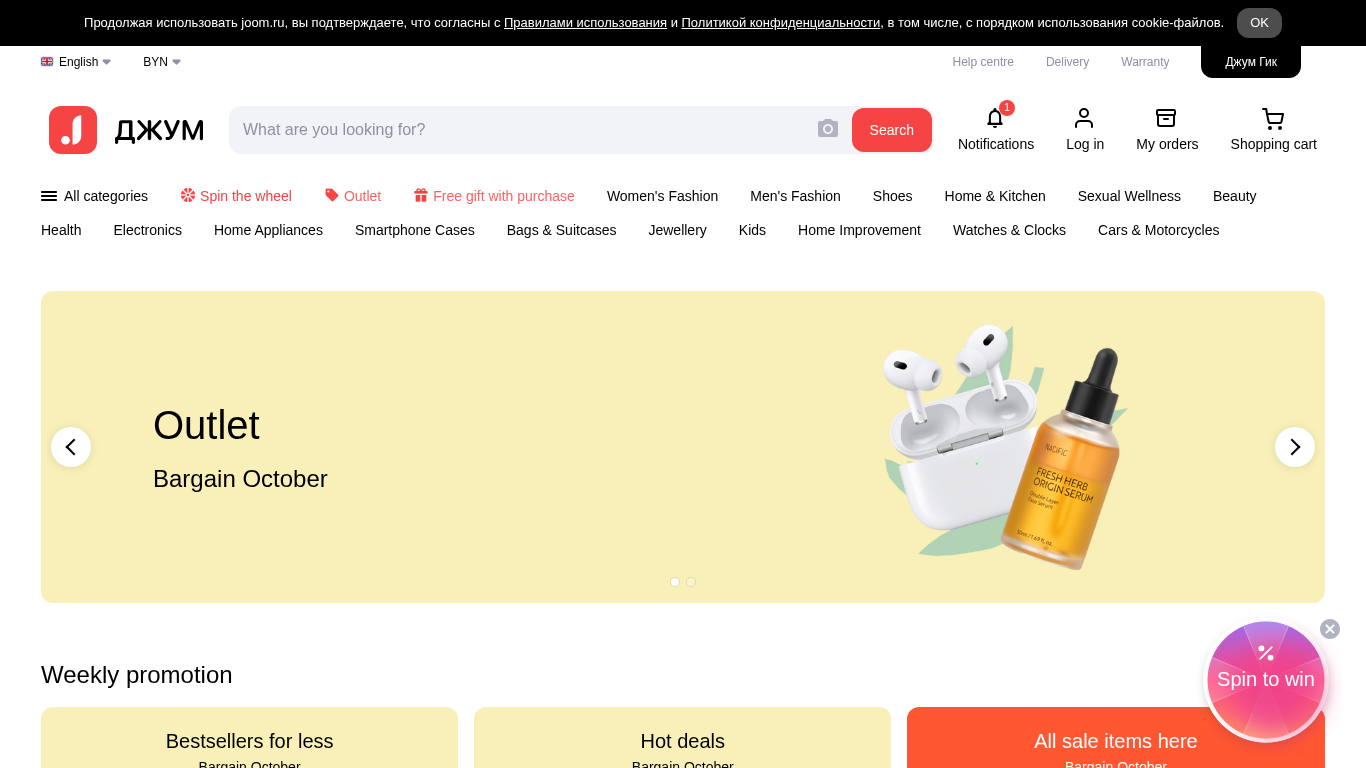Viewport: 1366px width, 768px height.
Task: Click the Log in person icon
Action: pyautogui.click(x=1084, y=119)
